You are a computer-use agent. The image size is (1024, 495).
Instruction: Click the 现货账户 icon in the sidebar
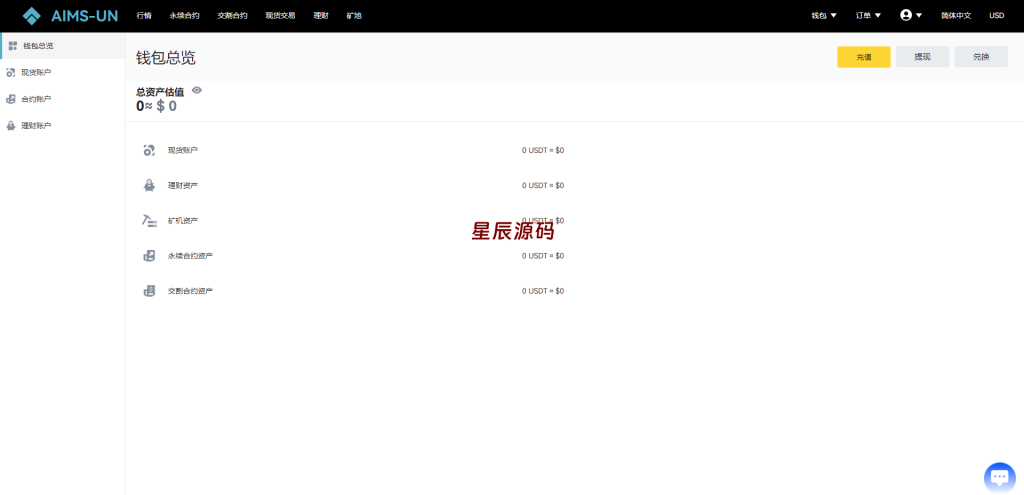pyautogui.click(x=10, y=72)
